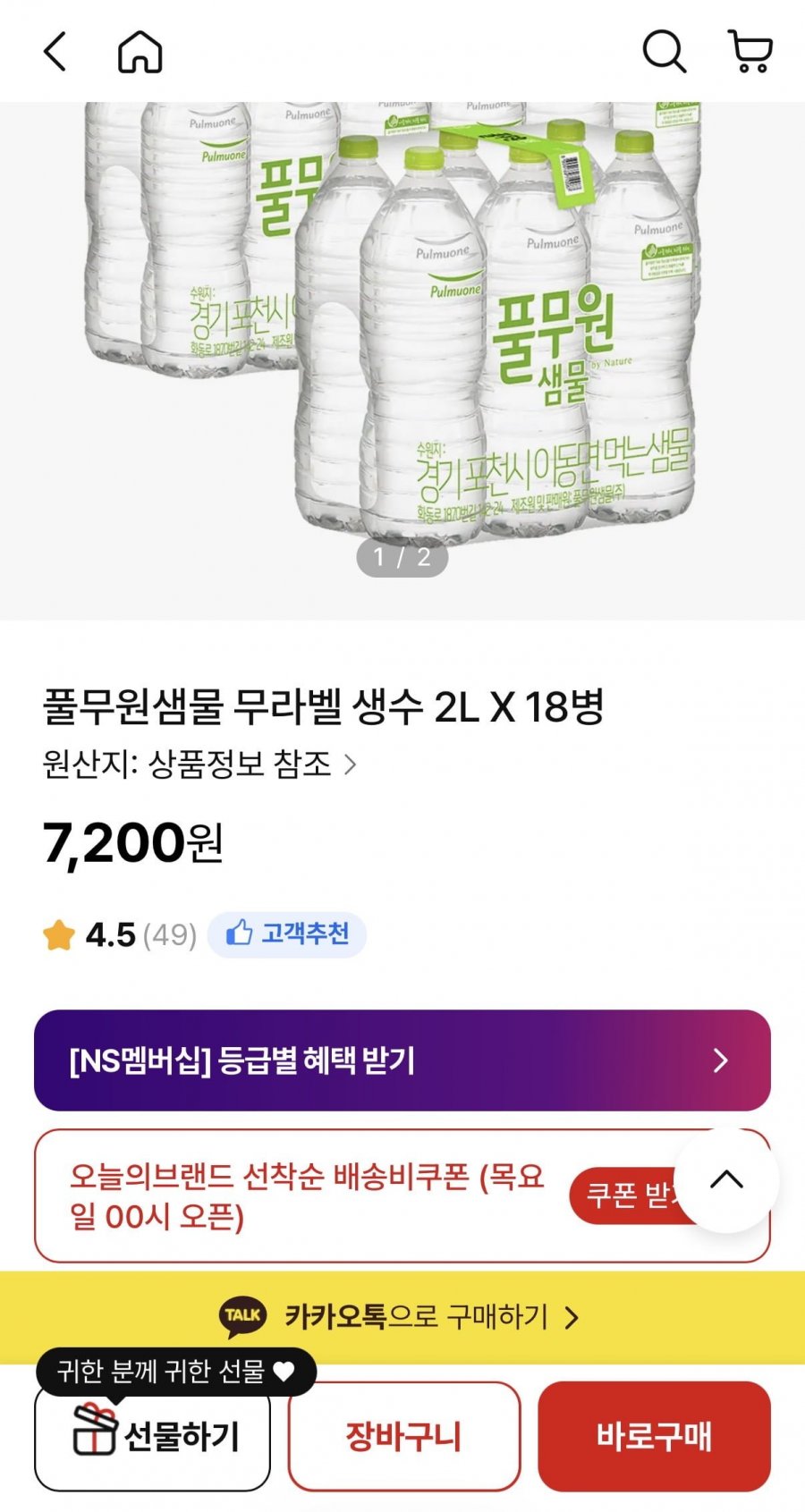
Task: Open NS멤버십 등급별 혜택 받기 banner
Action: 402,1060
